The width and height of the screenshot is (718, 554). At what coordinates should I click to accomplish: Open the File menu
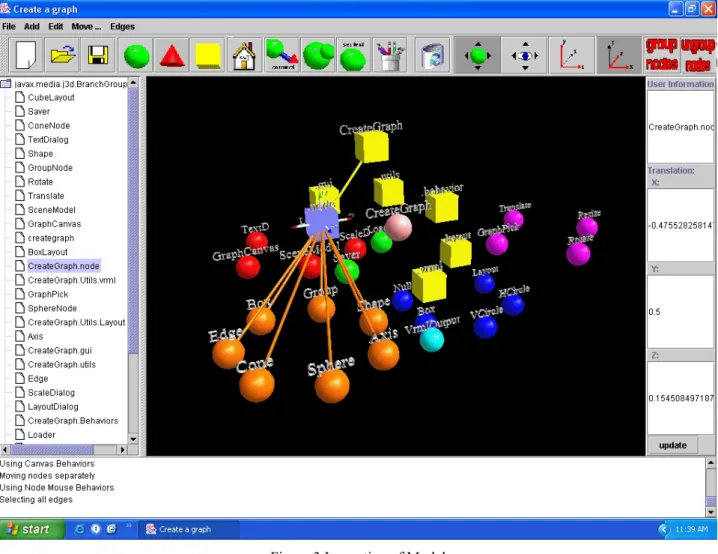(9, 27)
